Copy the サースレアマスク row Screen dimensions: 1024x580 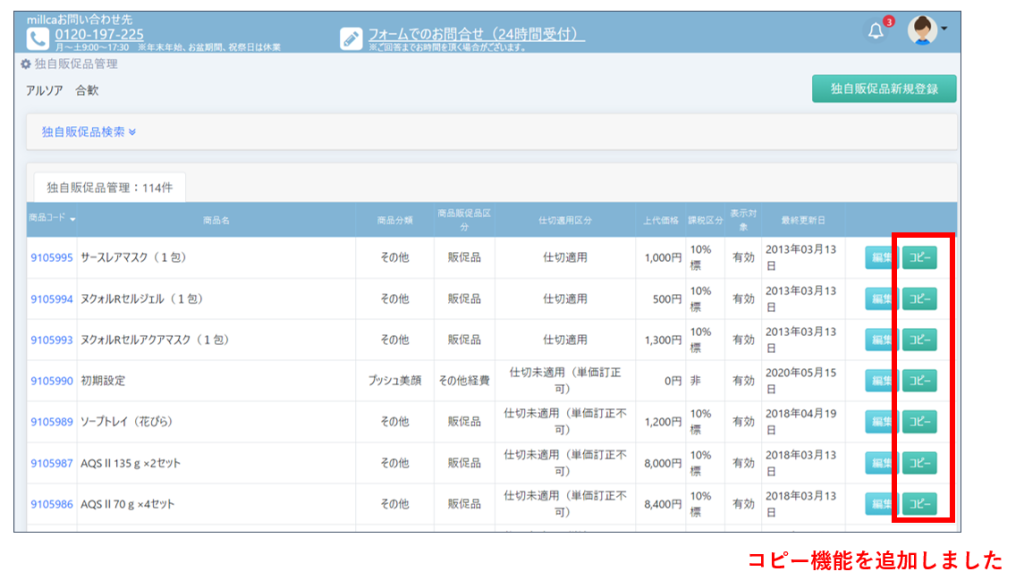click(x=919, y=257)
